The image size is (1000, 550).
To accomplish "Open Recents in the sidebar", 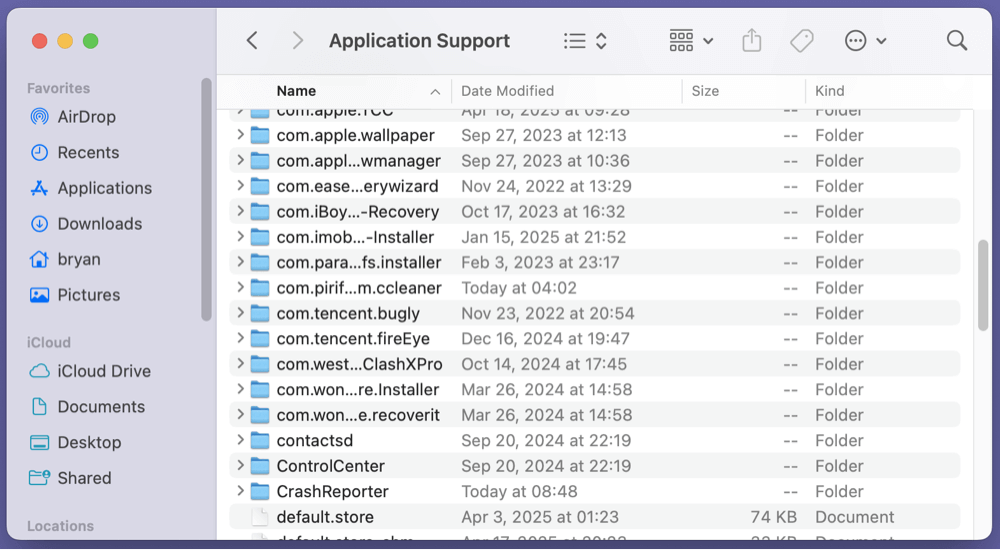I will pyautogui.click(x=75, y=152).
